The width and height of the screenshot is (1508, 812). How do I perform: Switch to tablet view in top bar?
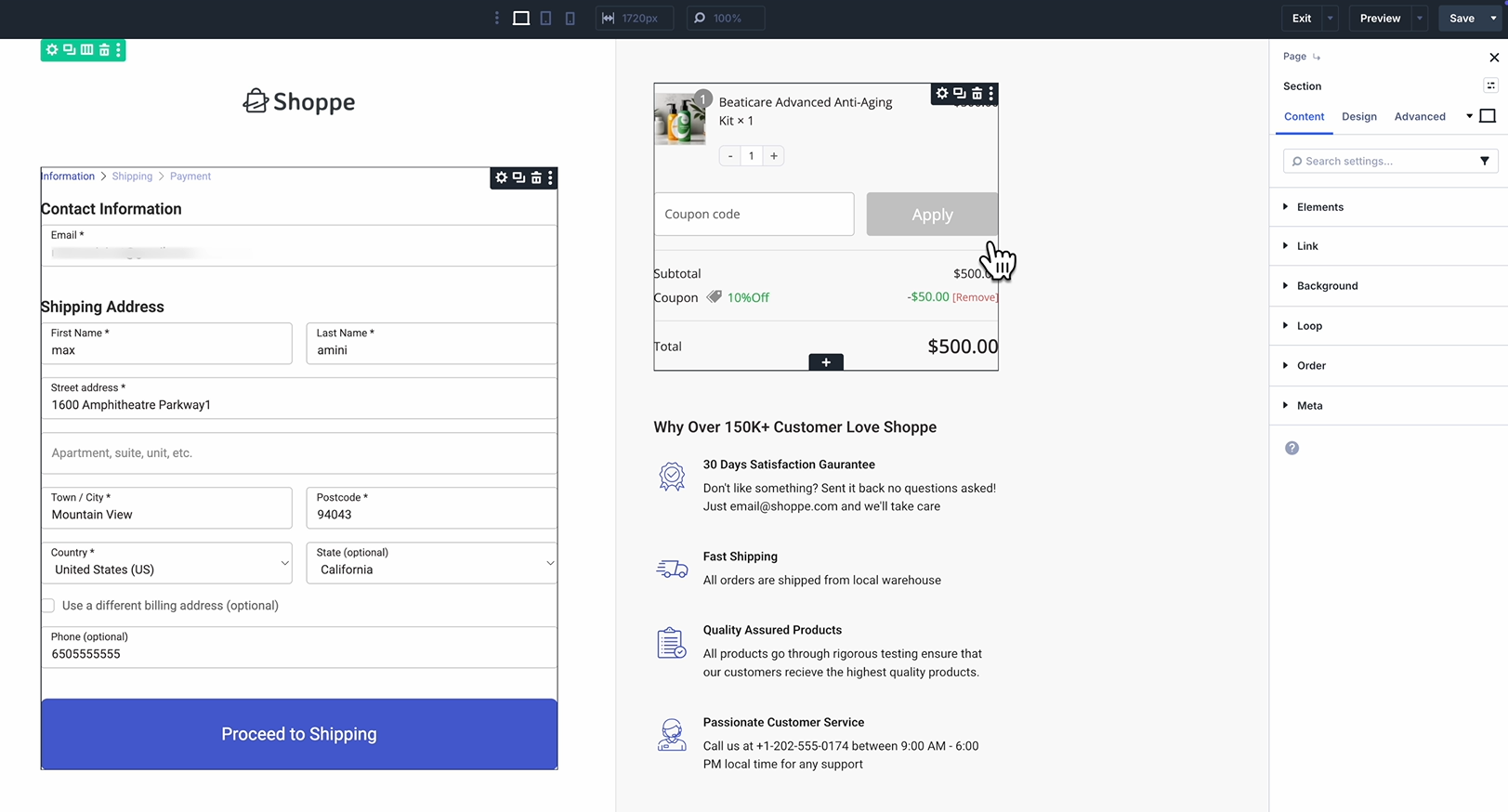546,18
